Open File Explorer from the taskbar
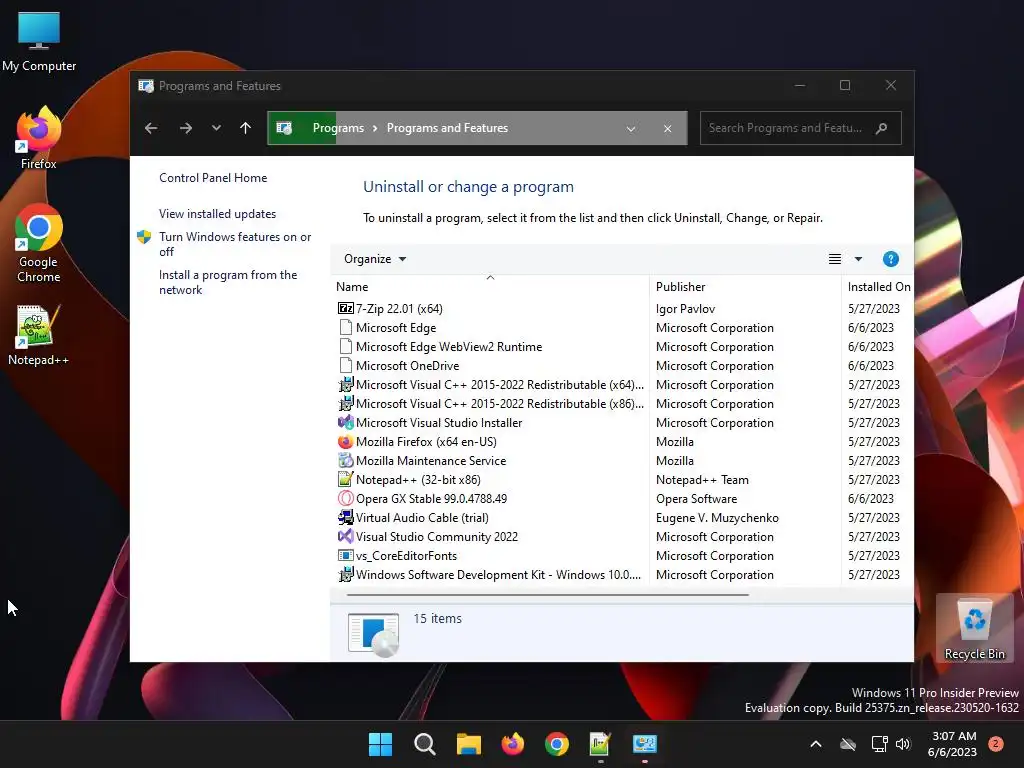1024x768 pixels. pyautogui.click(x=468, y=744)
